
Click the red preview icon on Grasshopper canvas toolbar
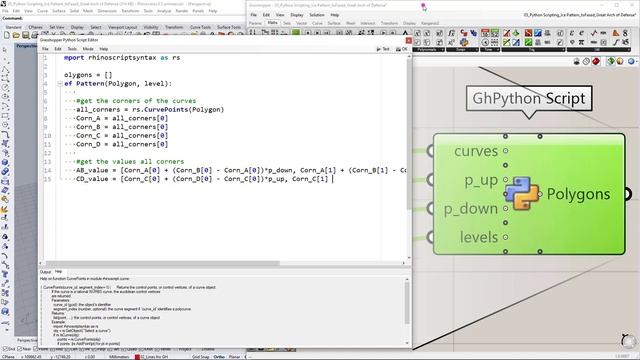596,61
